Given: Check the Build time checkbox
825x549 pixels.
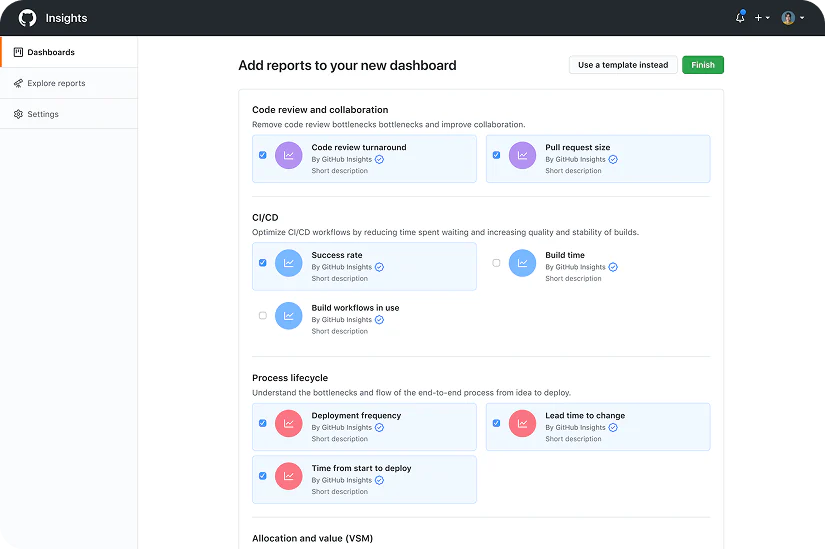Looking at the screenshot, I should click(496, 263).
